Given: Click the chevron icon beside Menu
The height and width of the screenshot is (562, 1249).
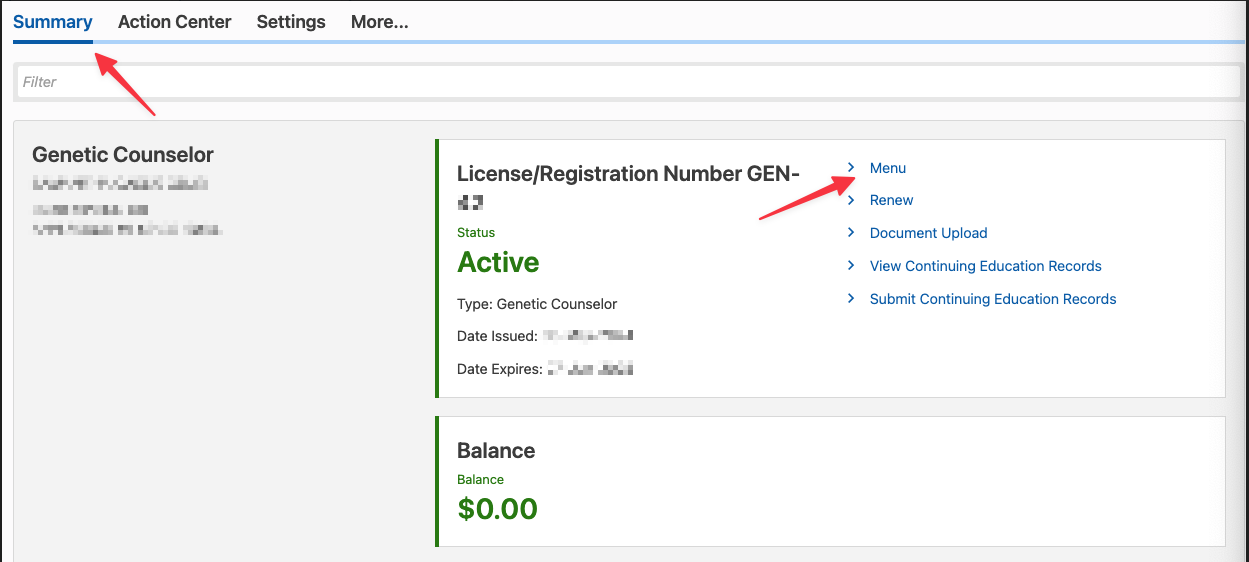Looking at the screenshot, I should pos(851,167).
